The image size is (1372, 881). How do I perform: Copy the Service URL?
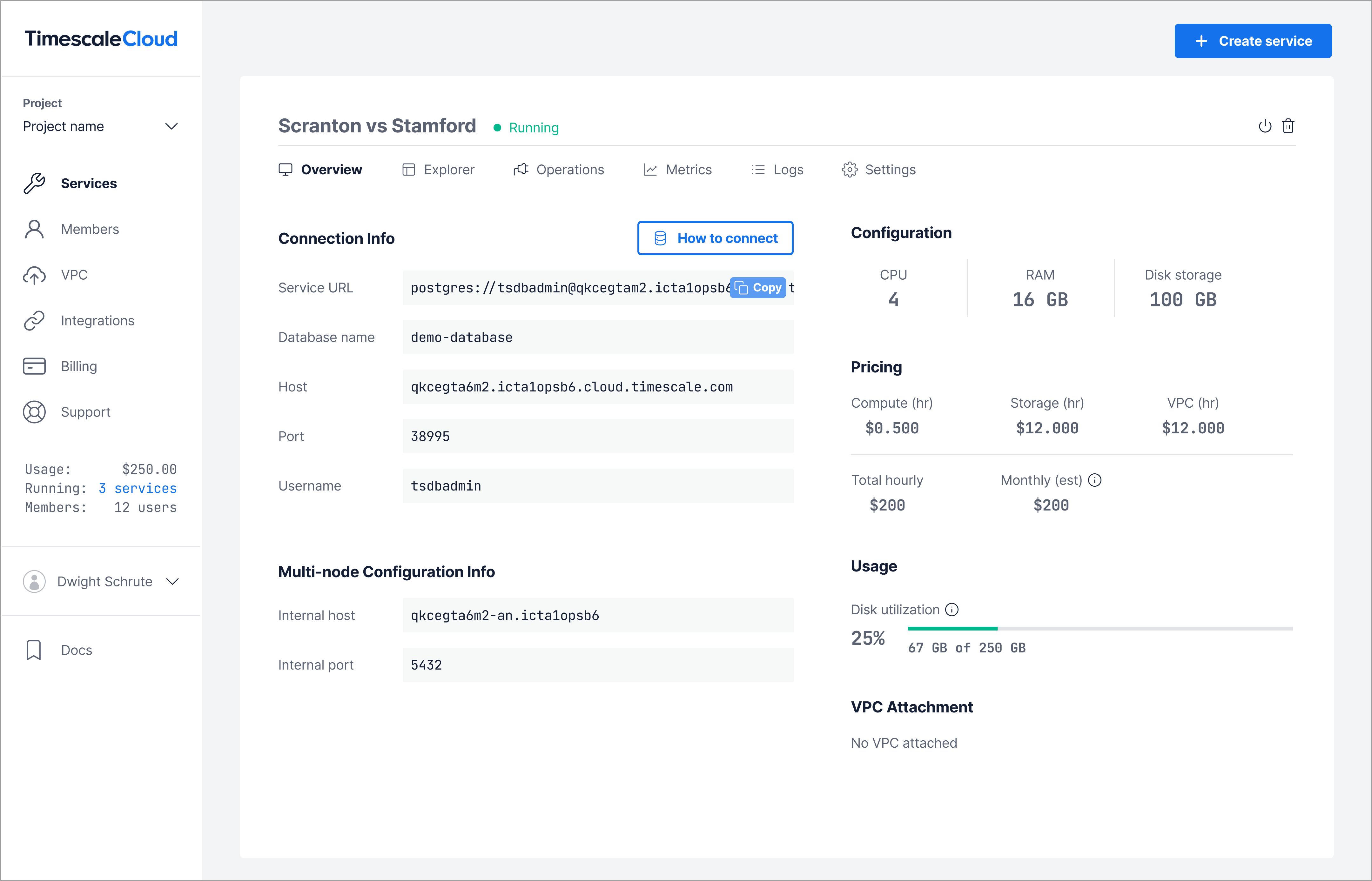click(758, 288)
